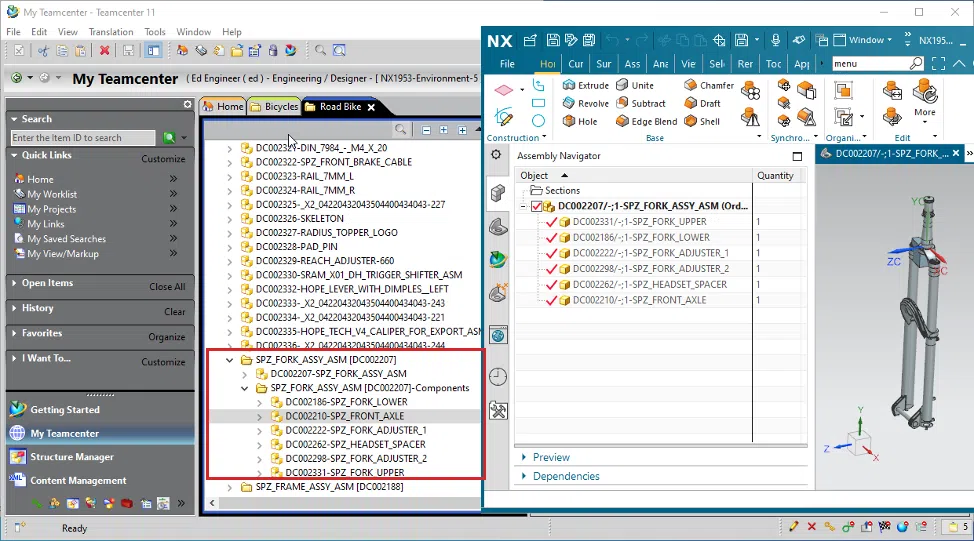The image size is (974, 541).
Task: Open the NX File ribbon tab
Action: coord(507,64)
